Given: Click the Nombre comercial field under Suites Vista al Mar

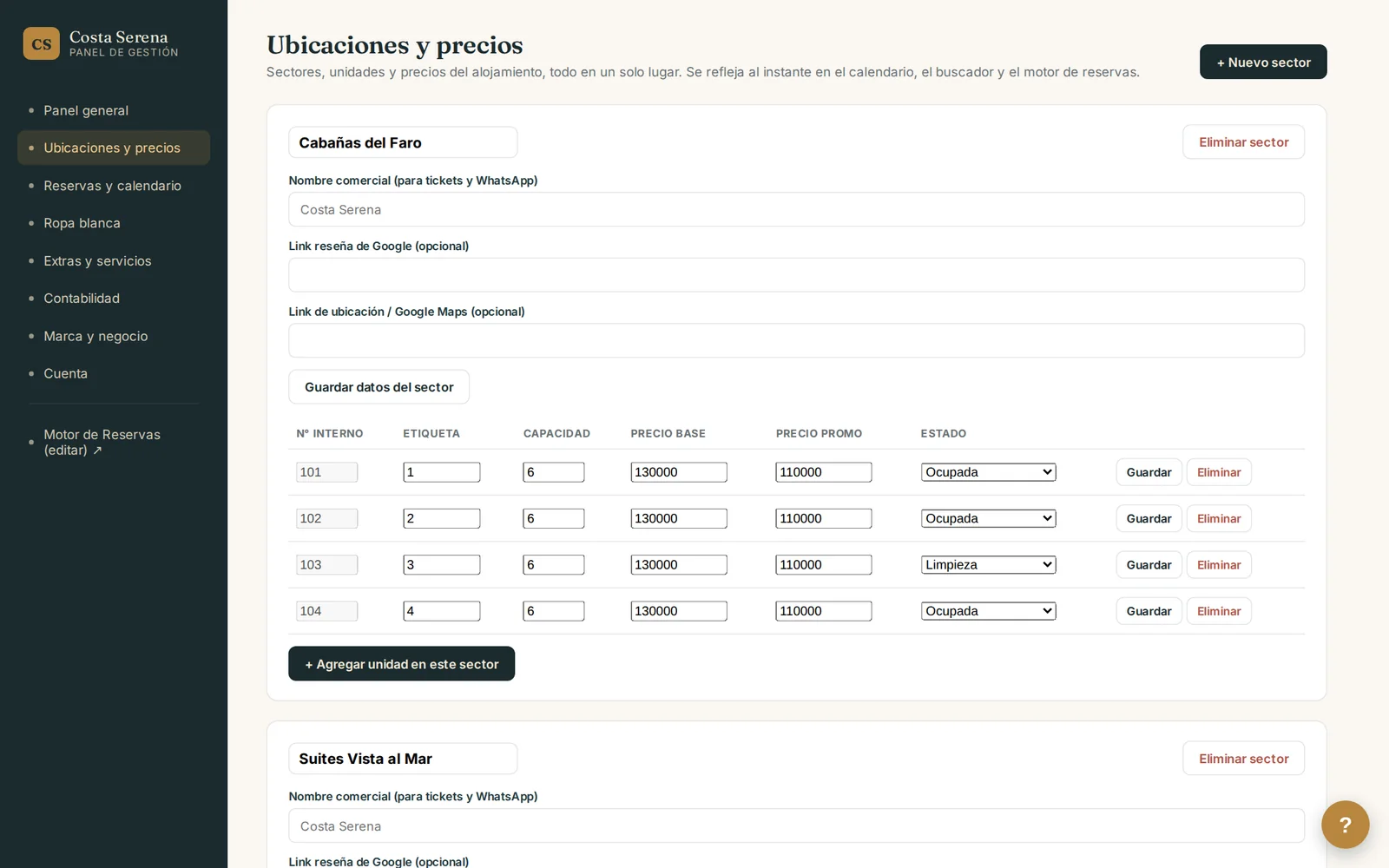Looking at the screenshot, I should click(x=796, y=826).
